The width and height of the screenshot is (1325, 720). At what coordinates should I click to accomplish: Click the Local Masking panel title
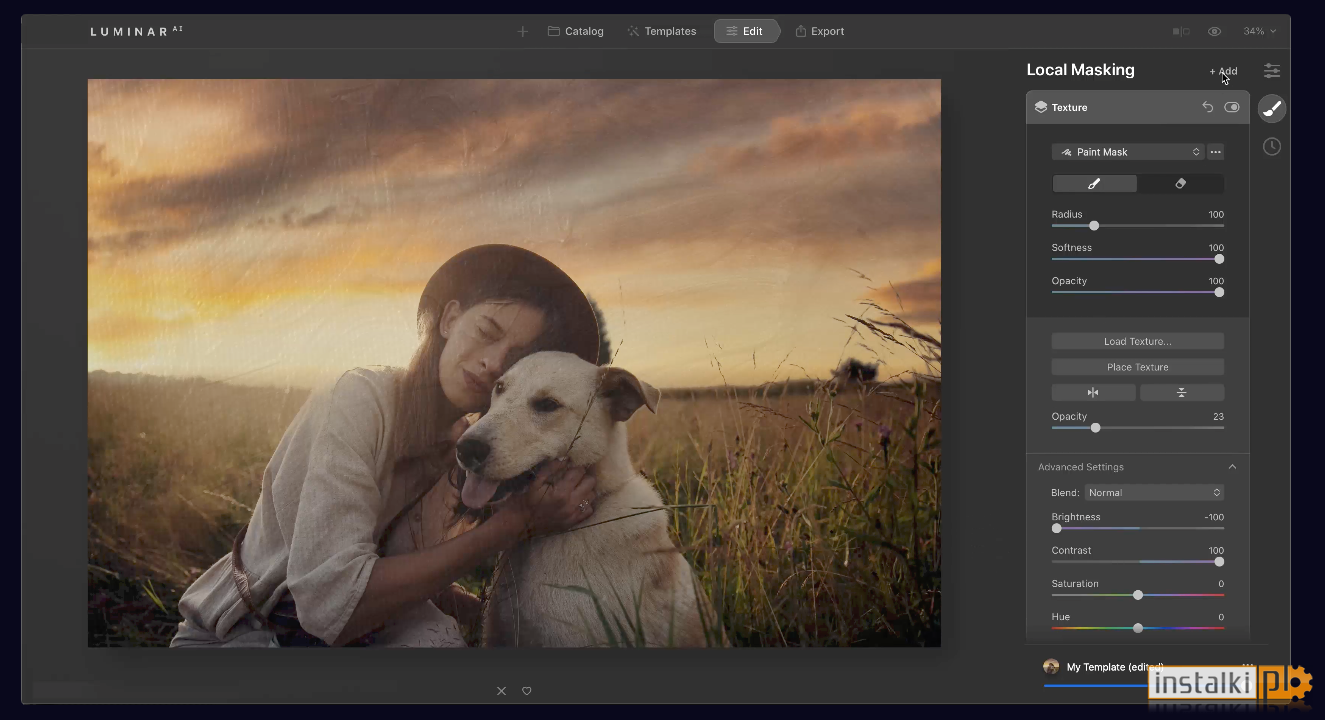pos(1080,70)
